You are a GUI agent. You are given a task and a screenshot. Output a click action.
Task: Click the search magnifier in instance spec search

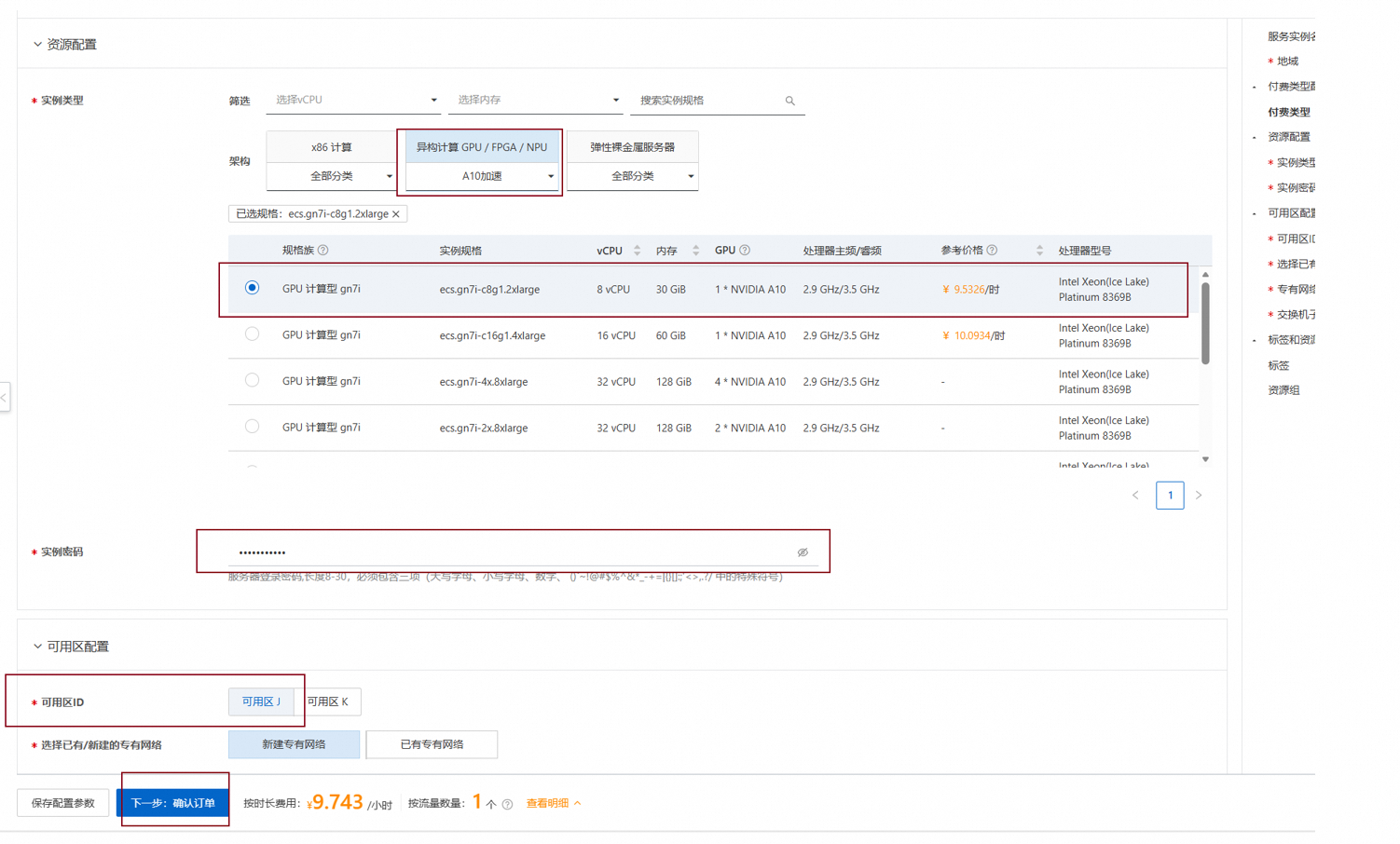789,101
